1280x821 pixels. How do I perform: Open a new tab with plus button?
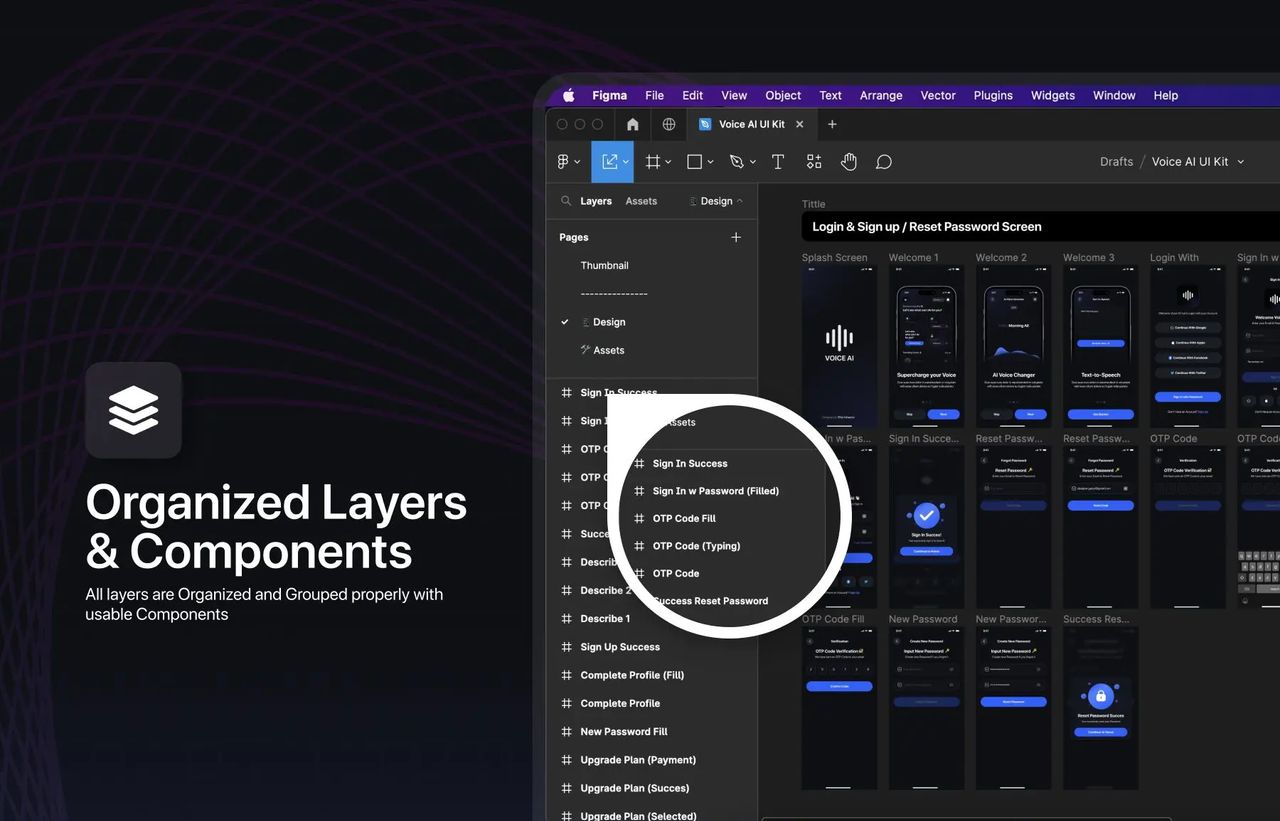(x=832, y=125)
